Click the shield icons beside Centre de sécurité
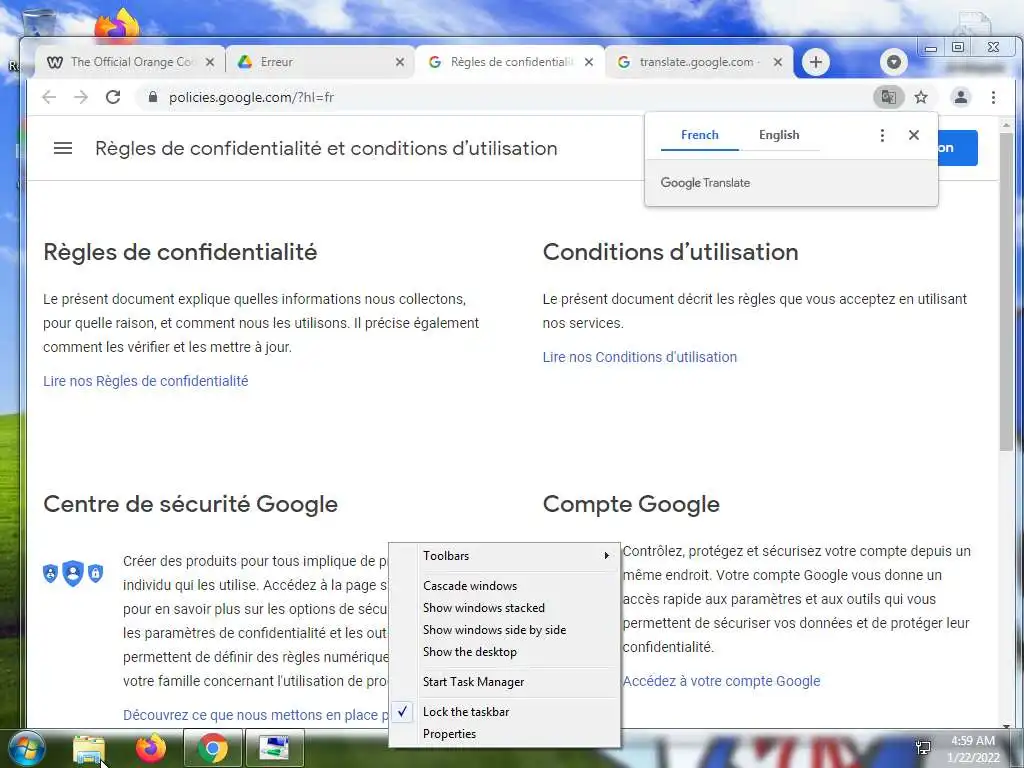The image size is (1024, 768). pos(72,573)
